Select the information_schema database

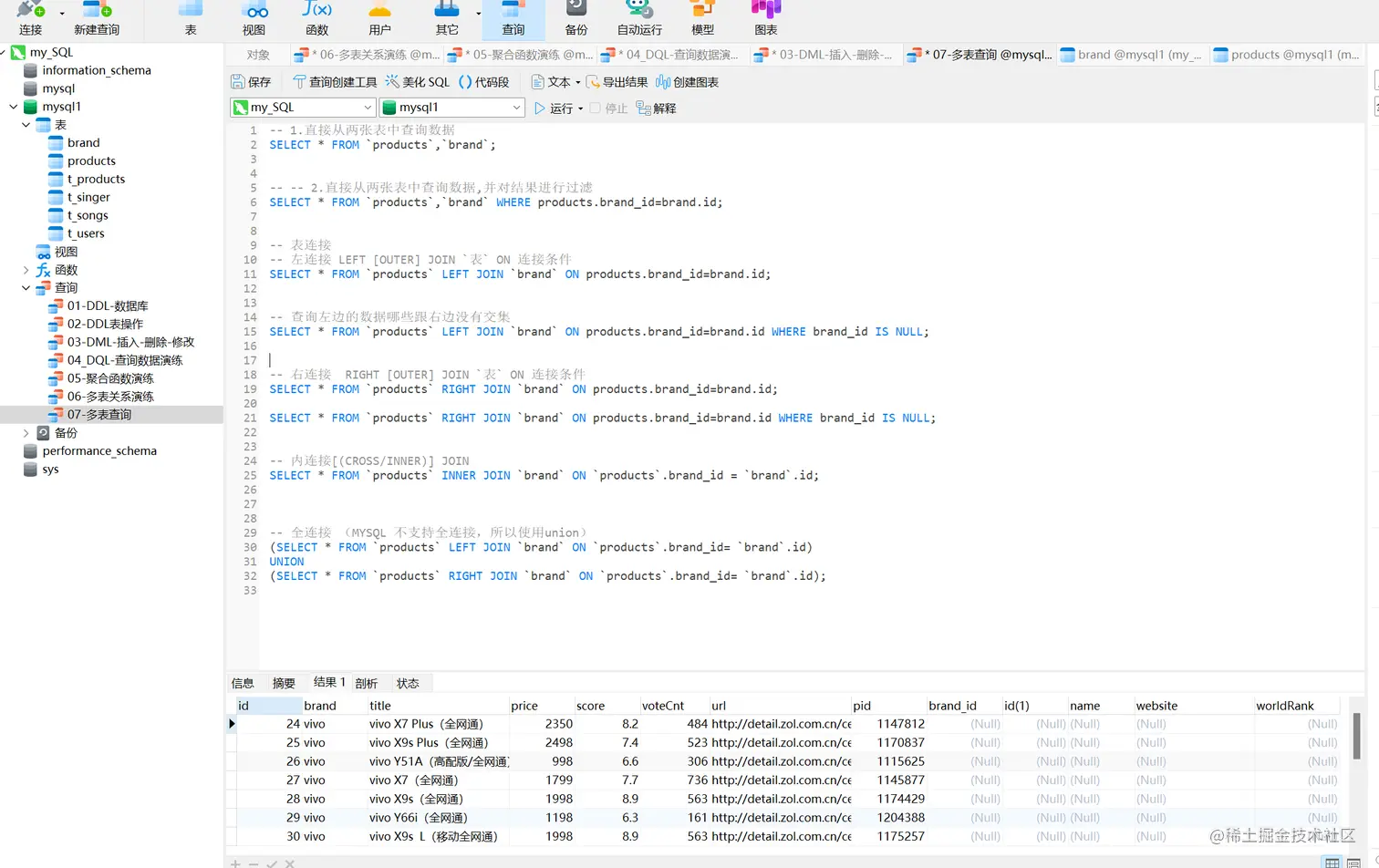[97, 70]
